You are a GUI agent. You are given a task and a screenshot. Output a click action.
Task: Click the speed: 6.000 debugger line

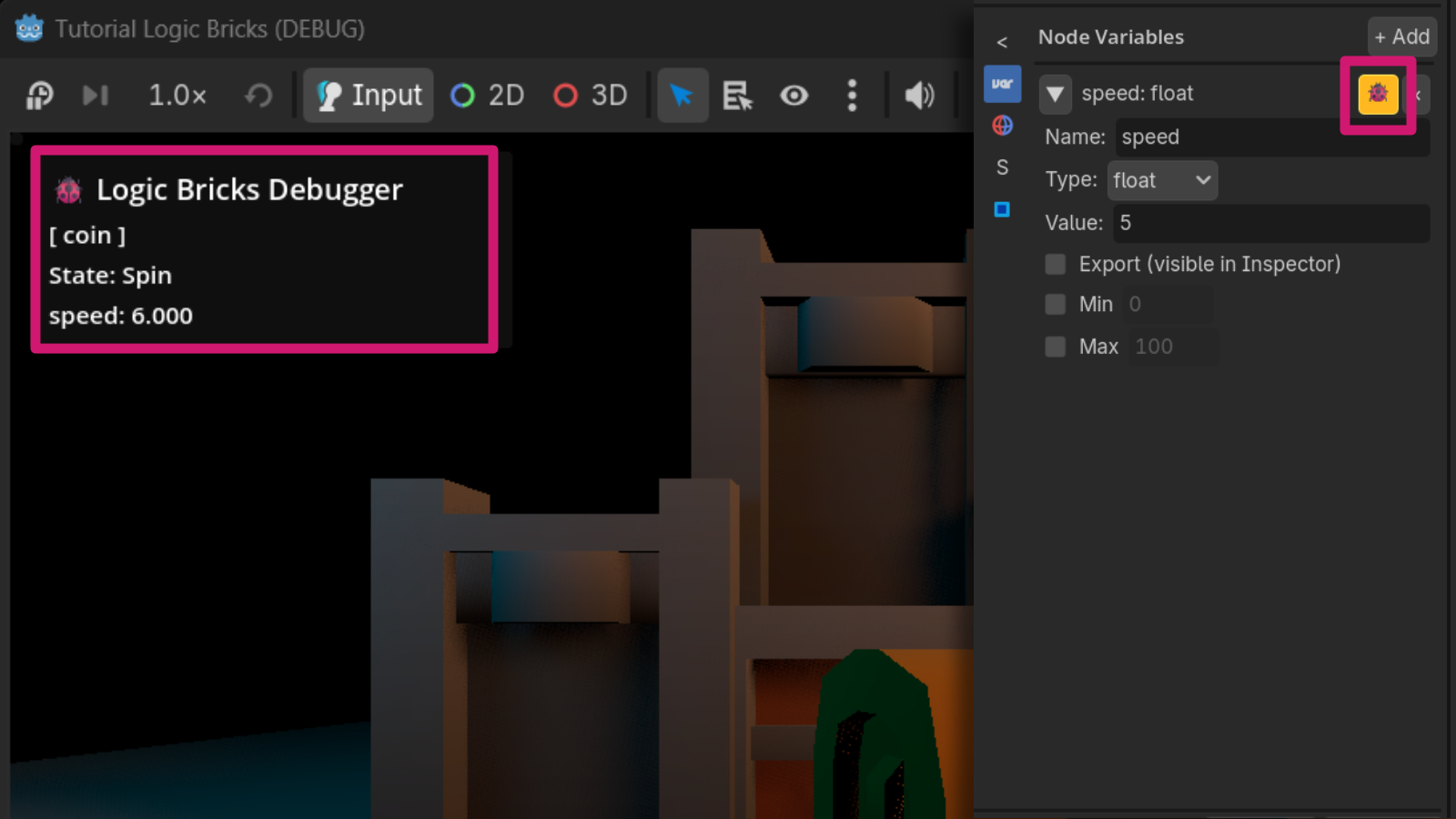coord(121,316)
